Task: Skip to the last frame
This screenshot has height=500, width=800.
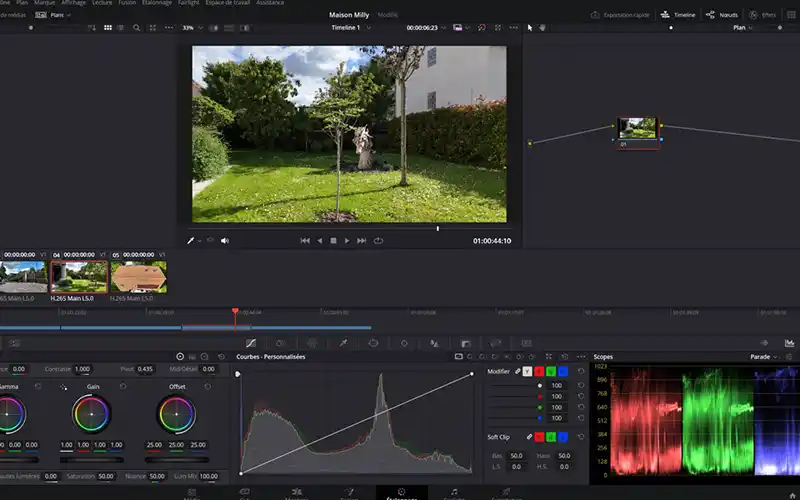Action: pos(361,241)
